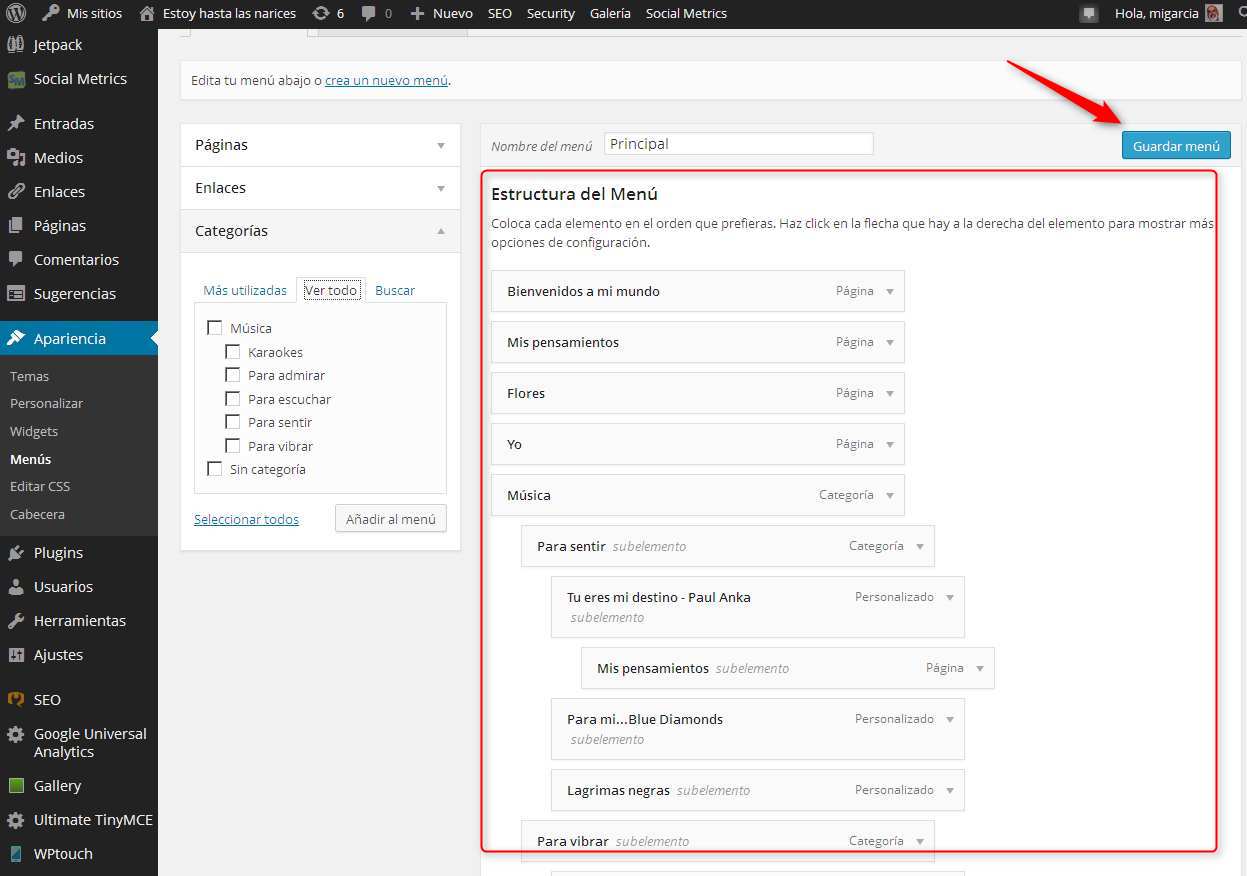This screenshot has width=1247, height=876.
Task: Switch to the Más utilizadas tab
Action: [x=244, y=289]
